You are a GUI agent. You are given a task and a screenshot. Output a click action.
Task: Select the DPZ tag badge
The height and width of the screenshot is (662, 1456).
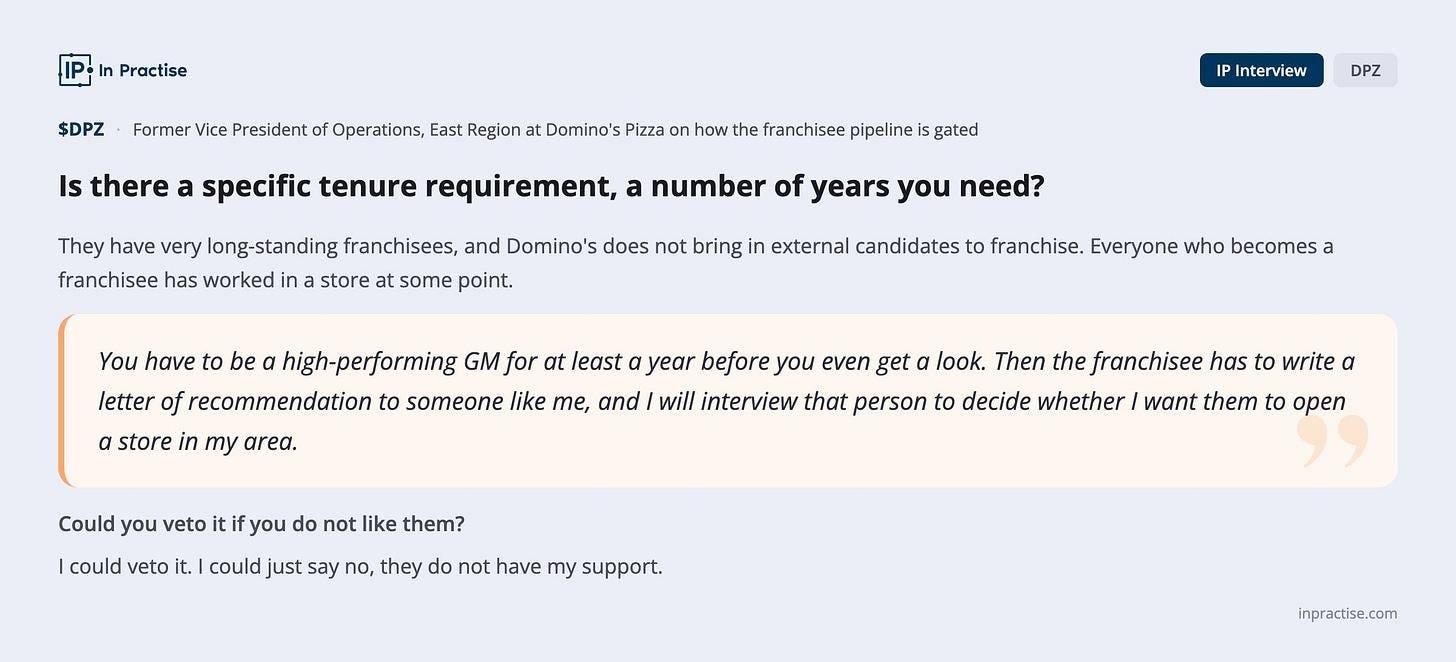click(1365, 70)
